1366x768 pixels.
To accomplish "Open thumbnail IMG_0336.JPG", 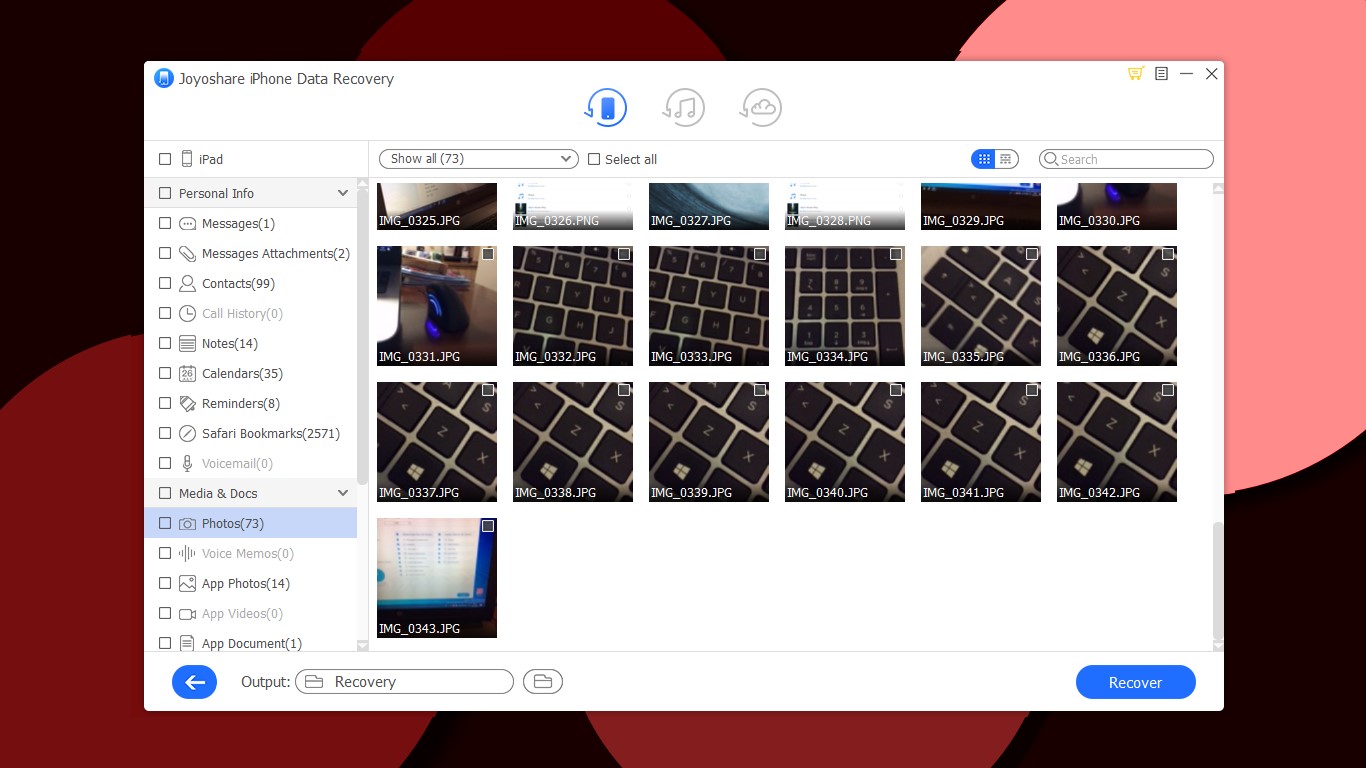I will pyautogui.click(x=1117, y=306).
